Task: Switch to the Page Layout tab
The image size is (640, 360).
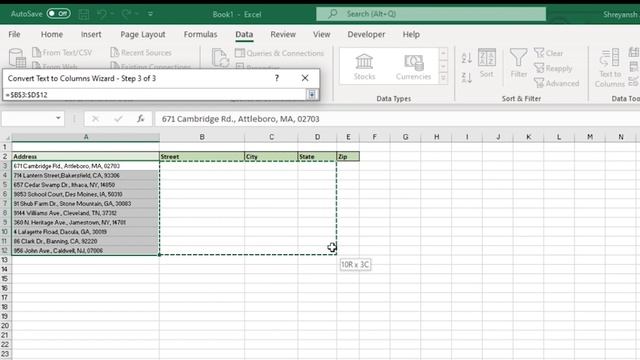Action: point(143,34)
